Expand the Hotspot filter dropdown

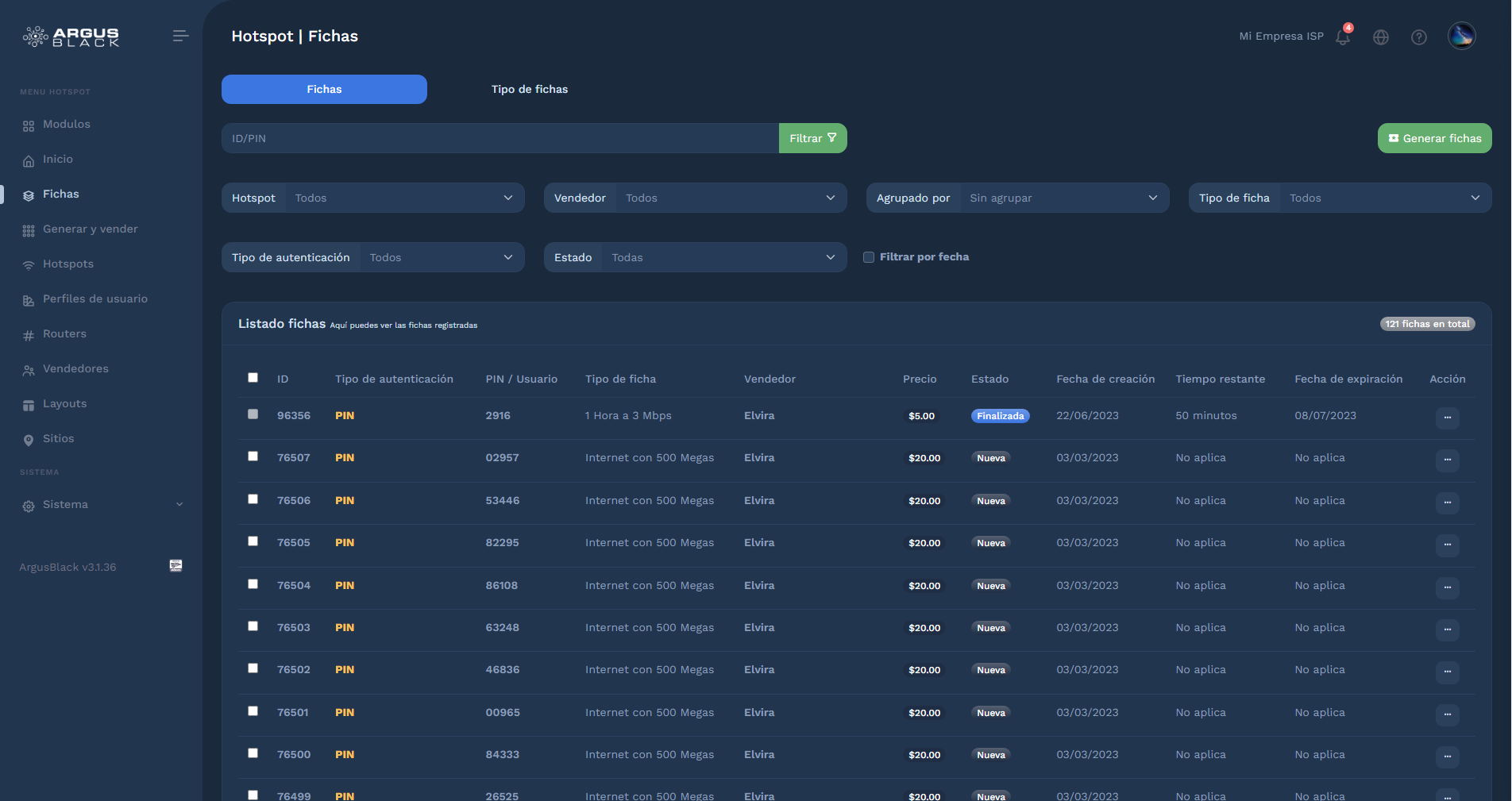403,198
